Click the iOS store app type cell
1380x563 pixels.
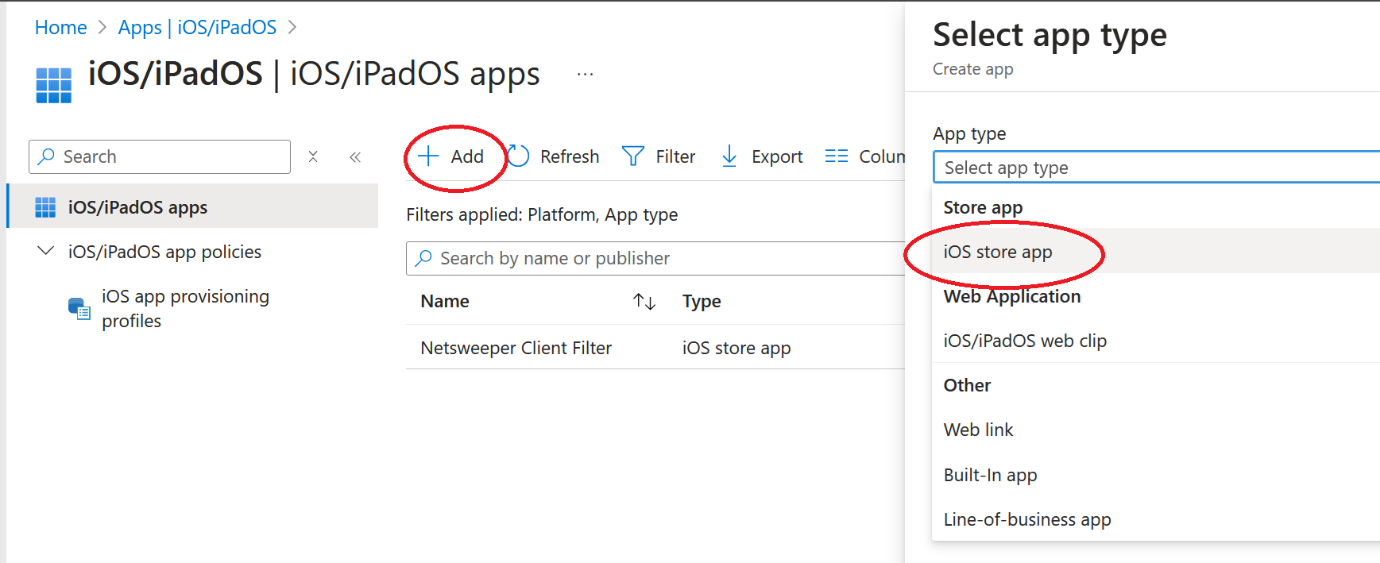(x=737, y=348)
